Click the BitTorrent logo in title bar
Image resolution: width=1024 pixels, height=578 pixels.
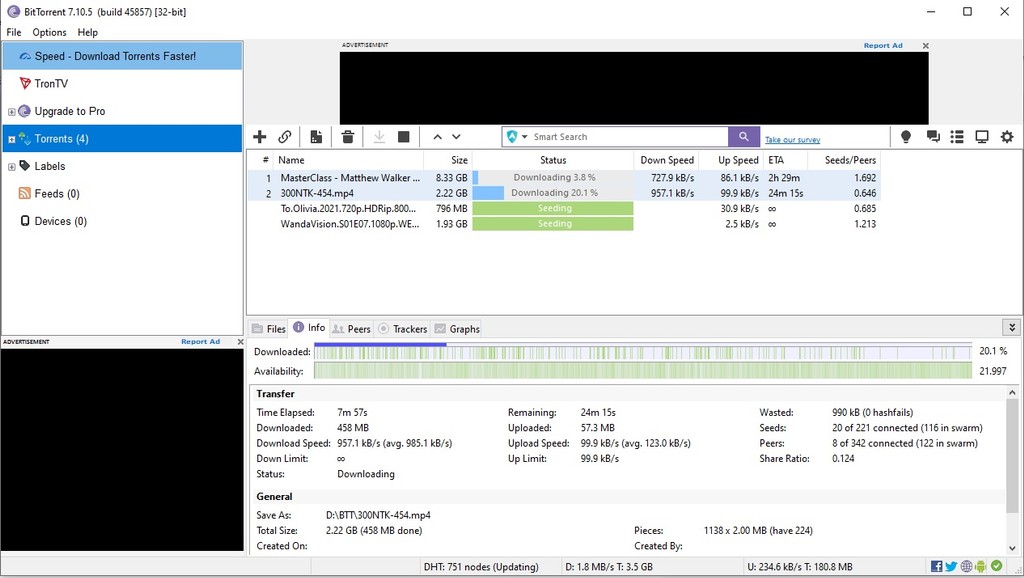(13, 12)
